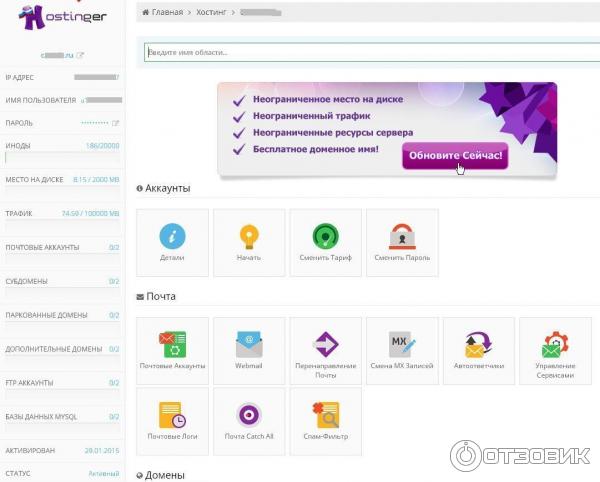This screenshot has height=482, width=600.
Task: Open the Спам-Фильтр icon
Action: (325, 416)
